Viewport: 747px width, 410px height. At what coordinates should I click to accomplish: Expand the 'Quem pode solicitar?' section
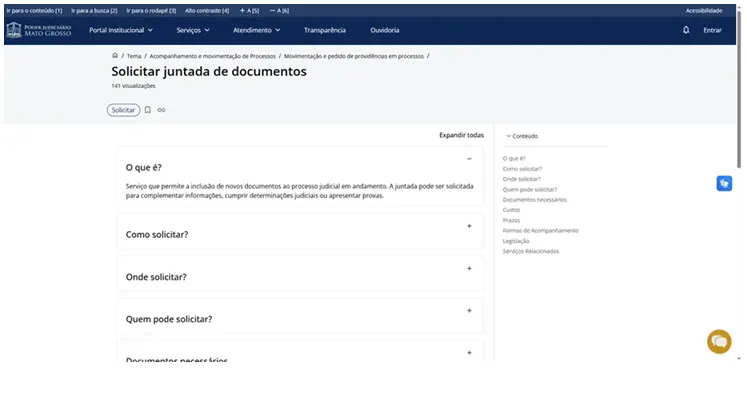469,311
